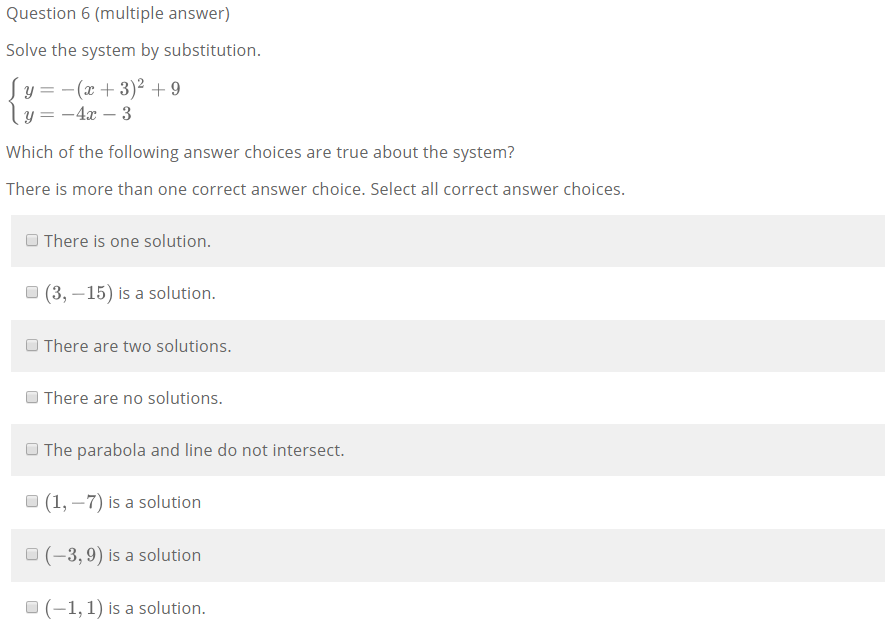Click the 'Question 6 (multiple answer)' heading
The image size is (891, 624).
click(118, 13)
